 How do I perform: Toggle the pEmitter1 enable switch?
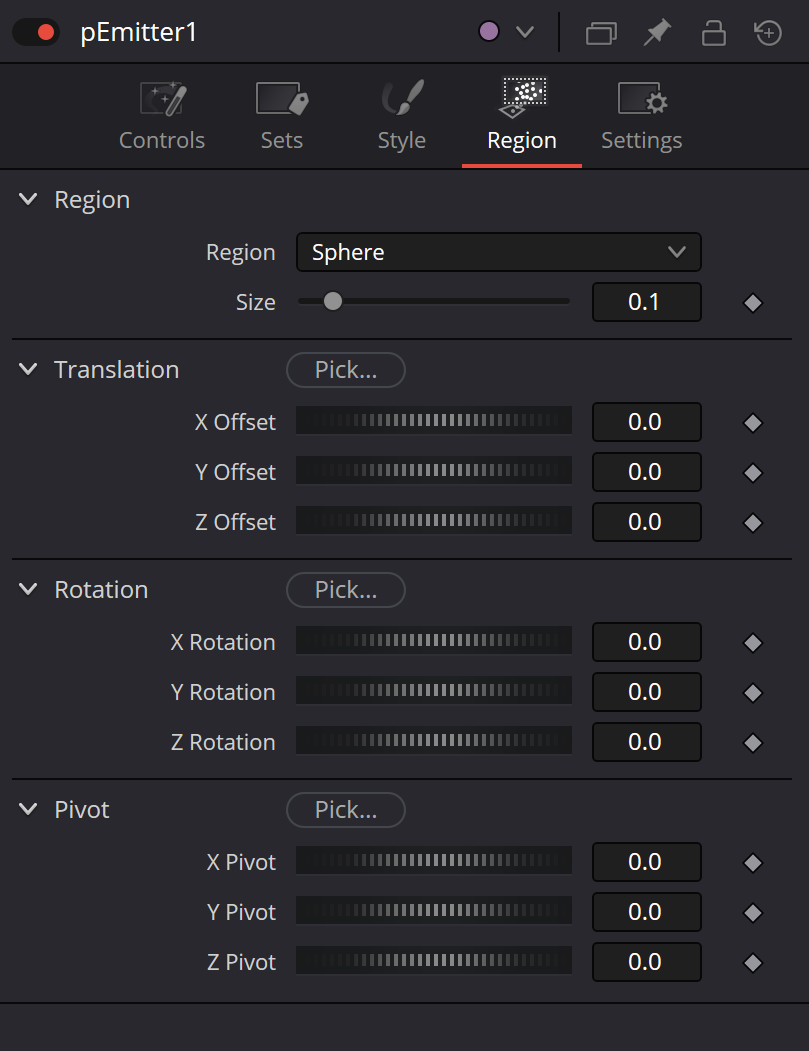(x=36, y=32)
